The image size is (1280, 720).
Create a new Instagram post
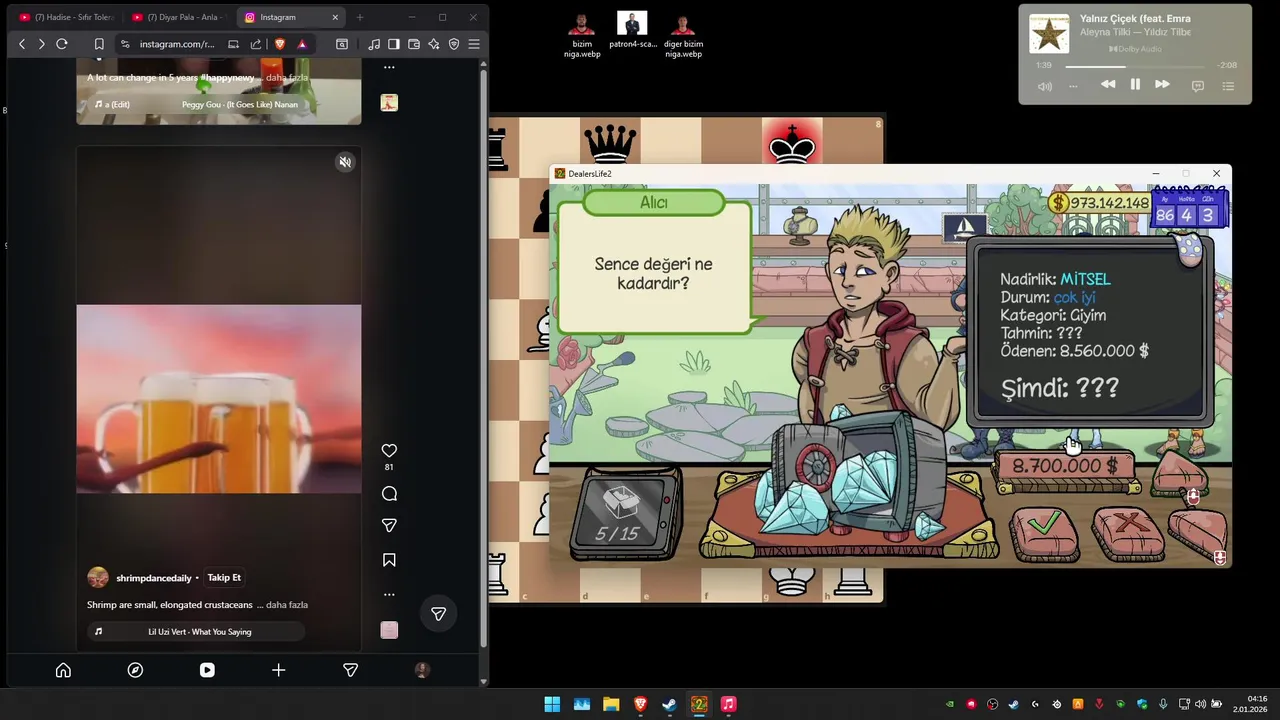coord(278,670)
